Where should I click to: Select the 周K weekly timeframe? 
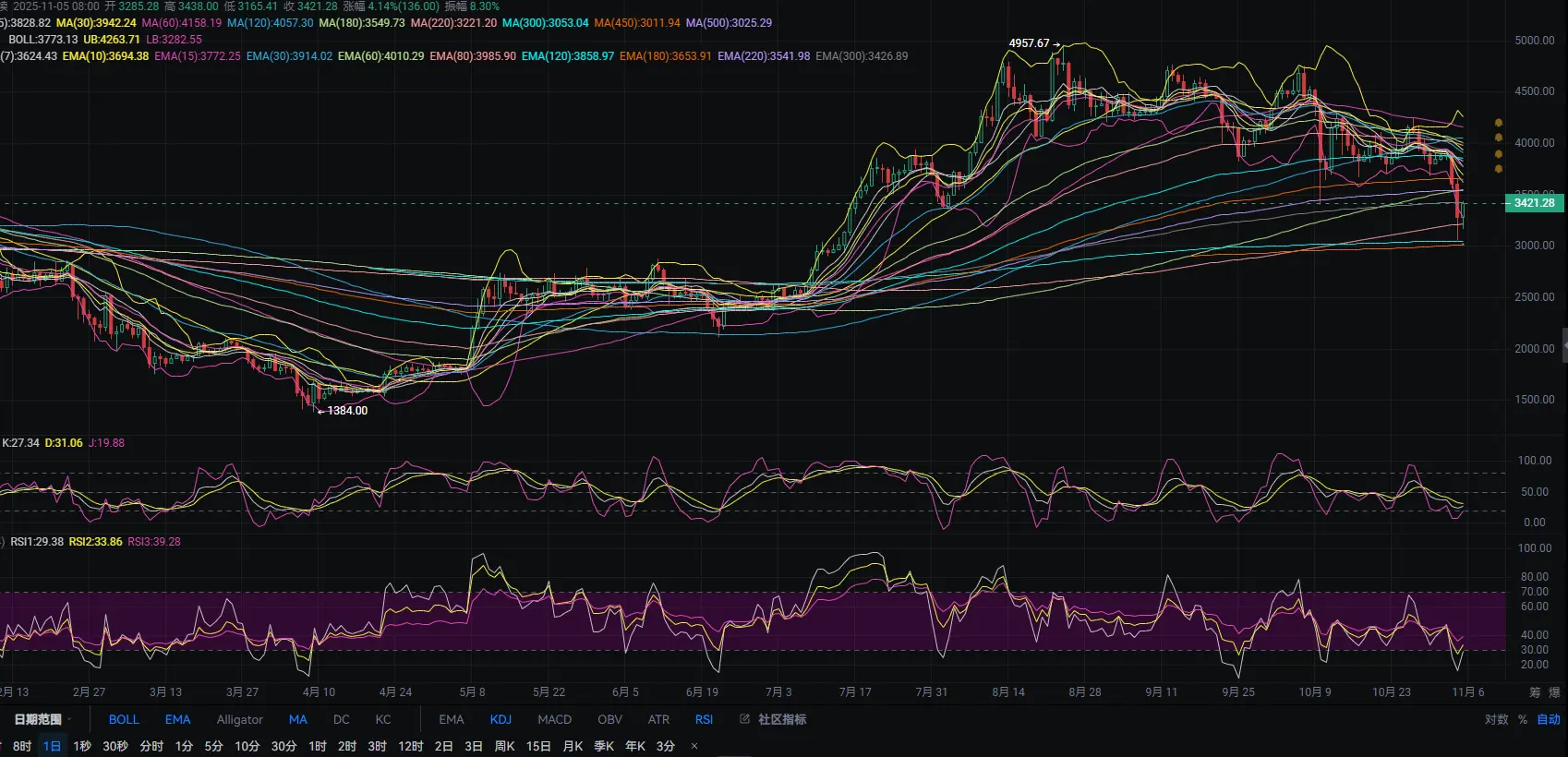coord(504,746)
